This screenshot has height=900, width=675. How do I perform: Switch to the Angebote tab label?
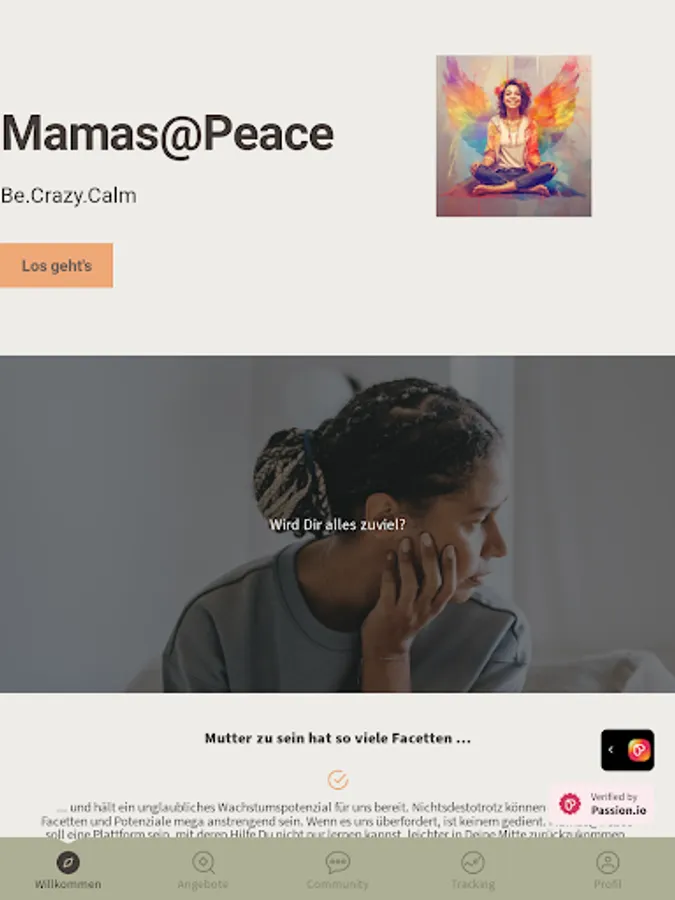point(203,885)
